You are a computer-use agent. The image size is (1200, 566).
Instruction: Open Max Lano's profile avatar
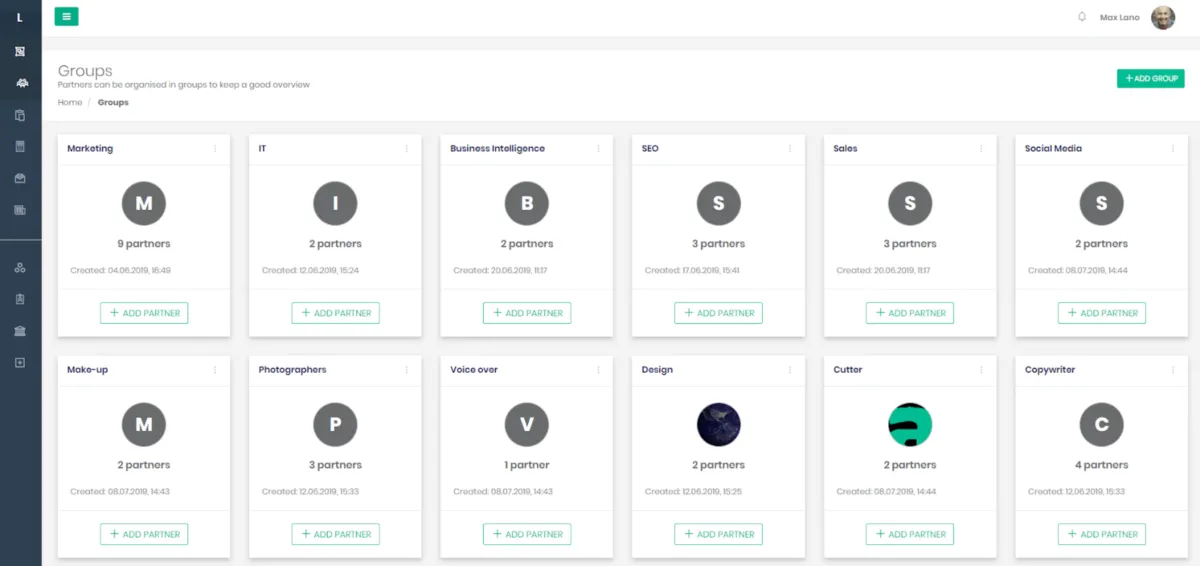1163,17
